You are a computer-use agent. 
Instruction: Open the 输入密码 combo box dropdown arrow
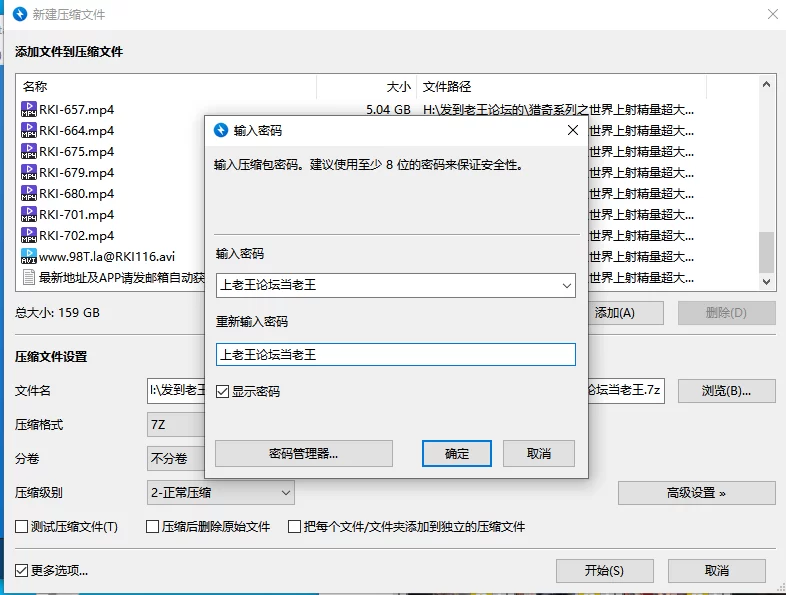tap(566, 285)
